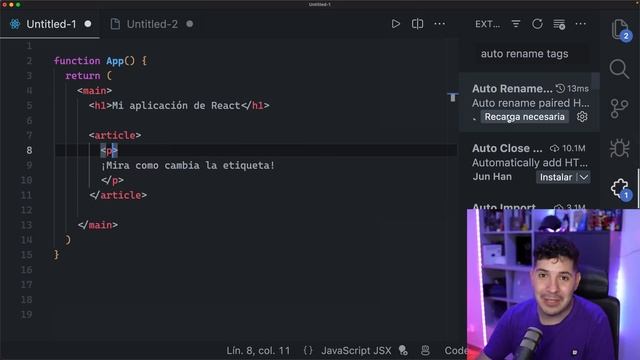Open the Auto Rename Tag extension entry
This screenshot has height=360, width=640.
click(x=529, y=102)
